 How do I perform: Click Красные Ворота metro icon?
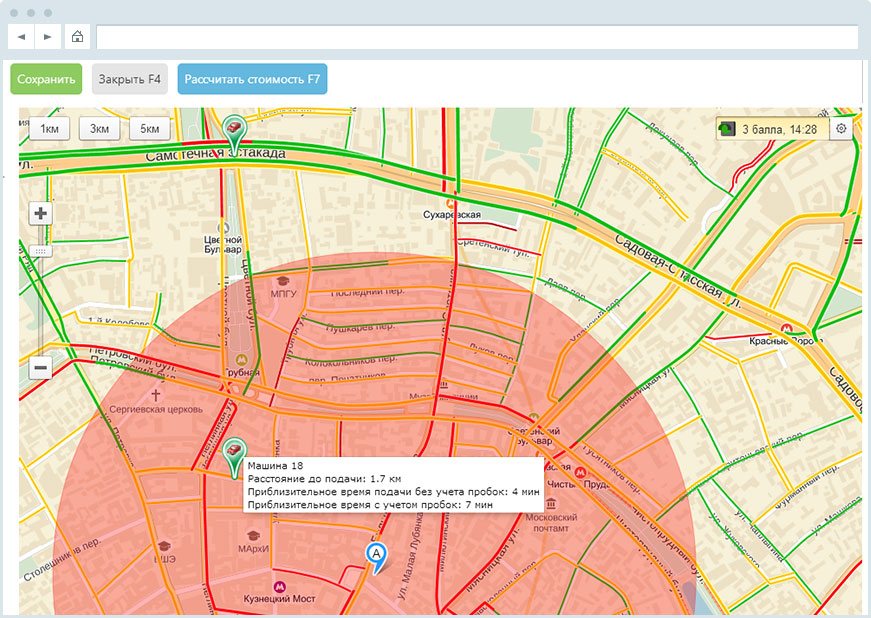(x=787, y=329)
